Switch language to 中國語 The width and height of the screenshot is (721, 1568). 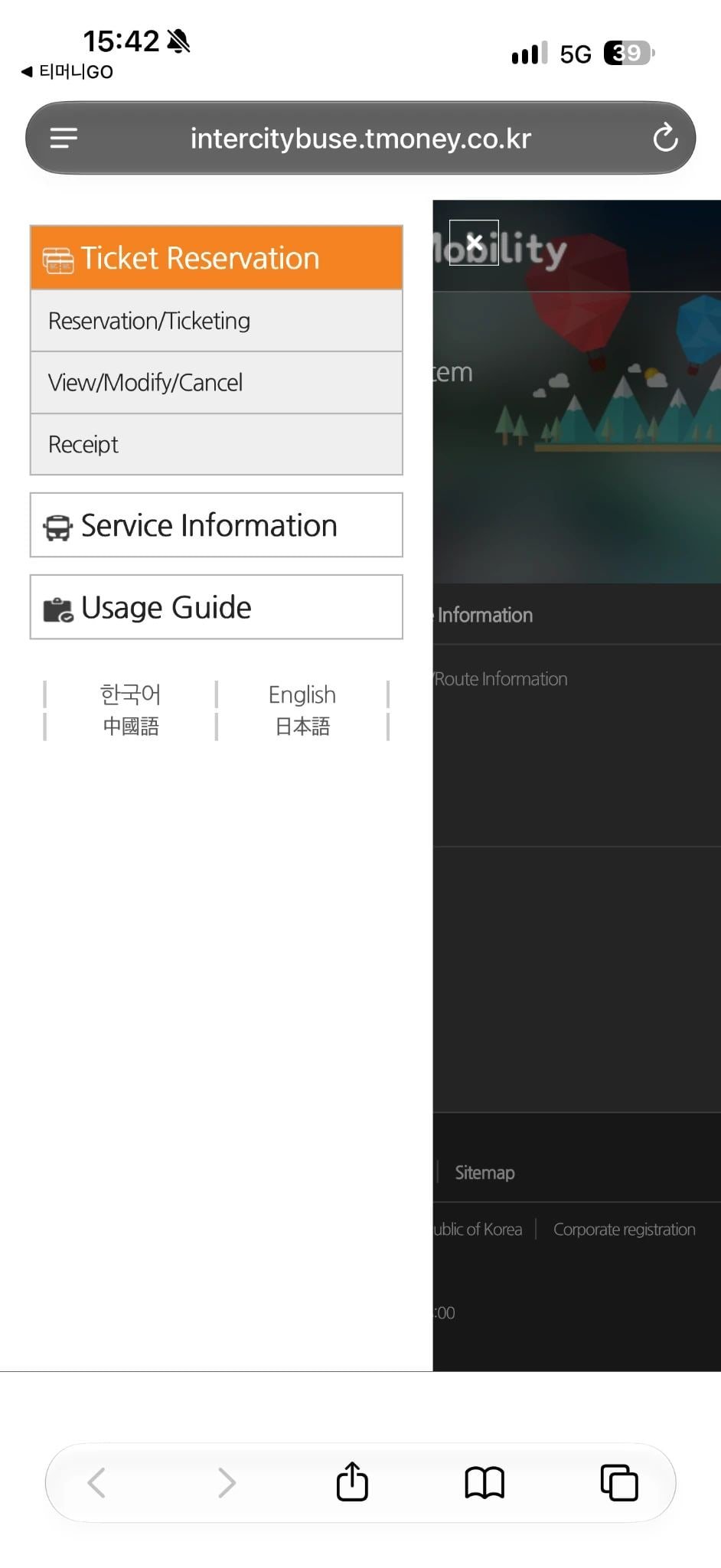[131, 727]
